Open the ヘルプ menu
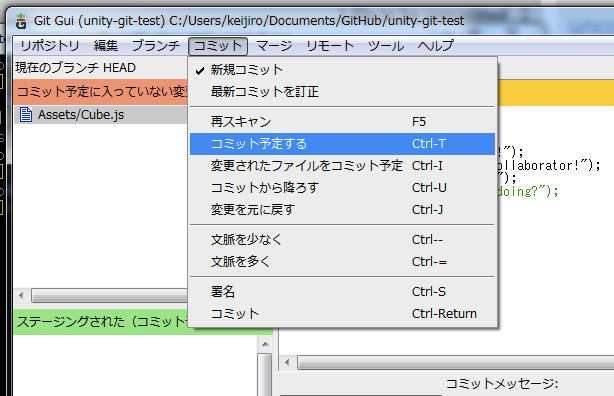The image size is (614, 396). (435, 46)
